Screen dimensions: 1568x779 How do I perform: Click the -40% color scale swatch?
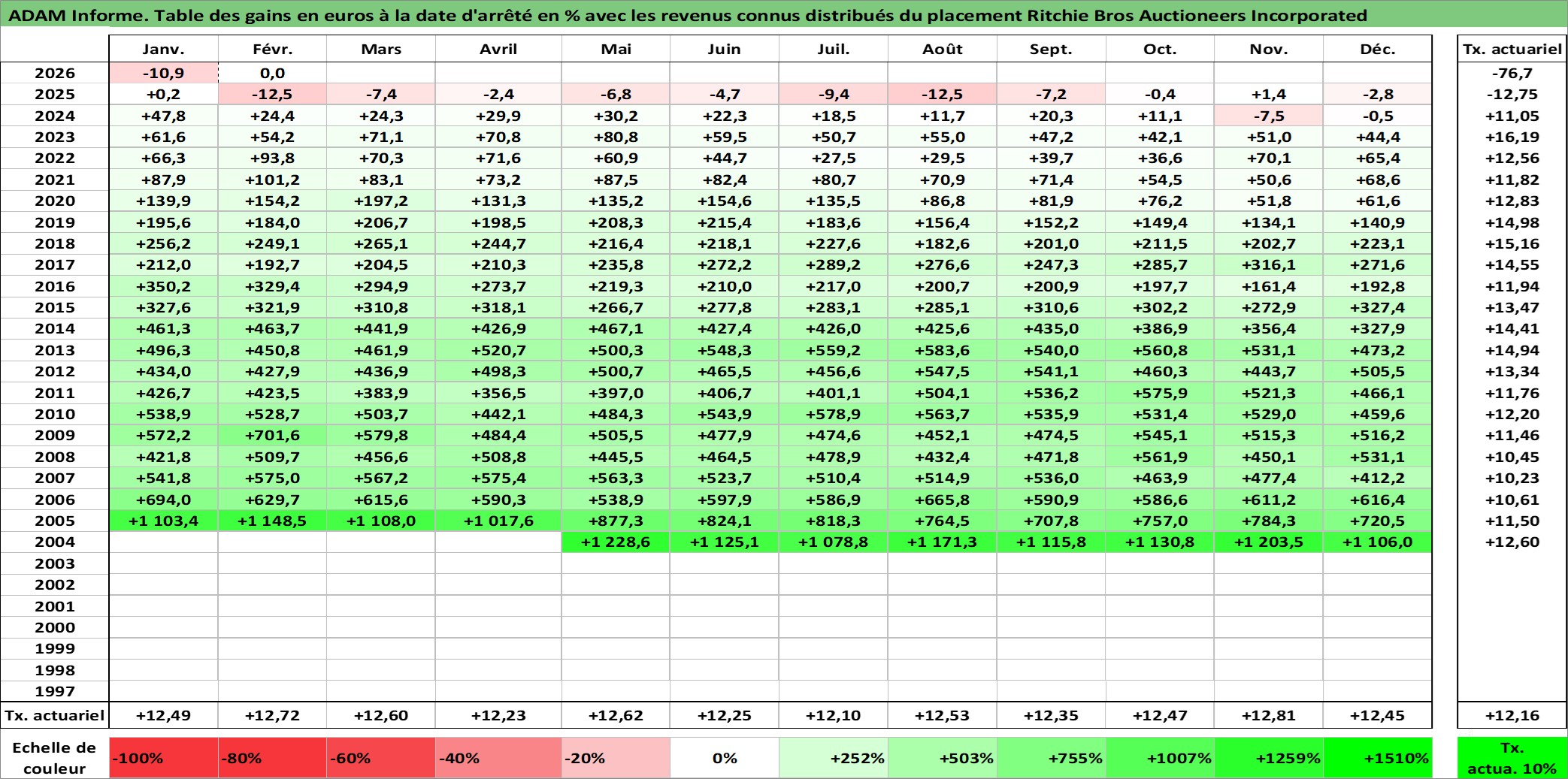pyautogui.click(x=498, y=758)
